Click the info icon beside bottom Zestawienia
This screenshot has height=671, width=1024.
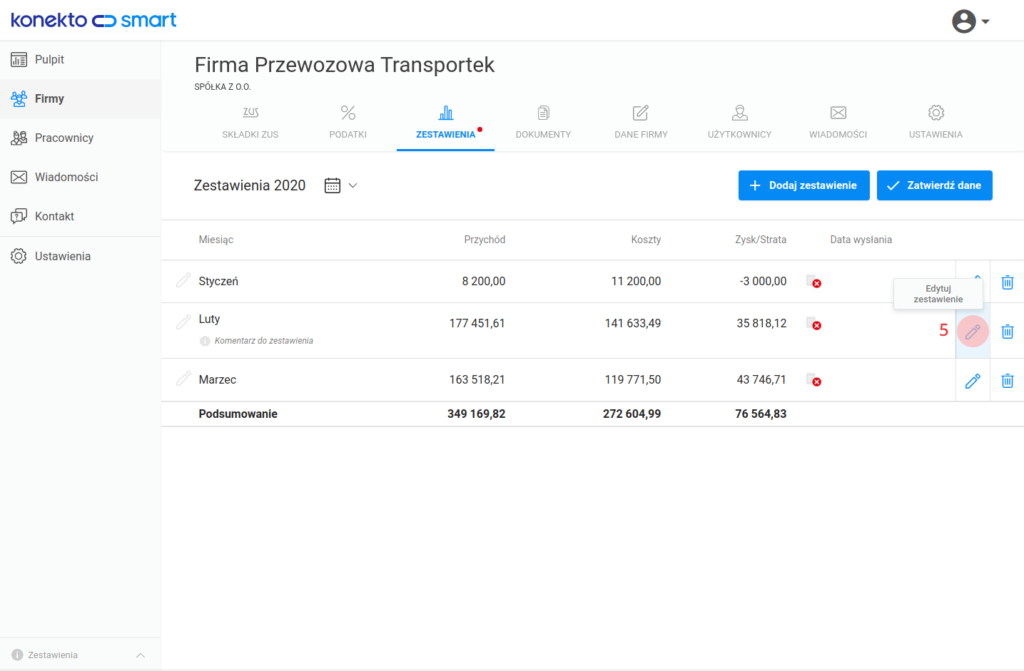click(x=17, y=655)
